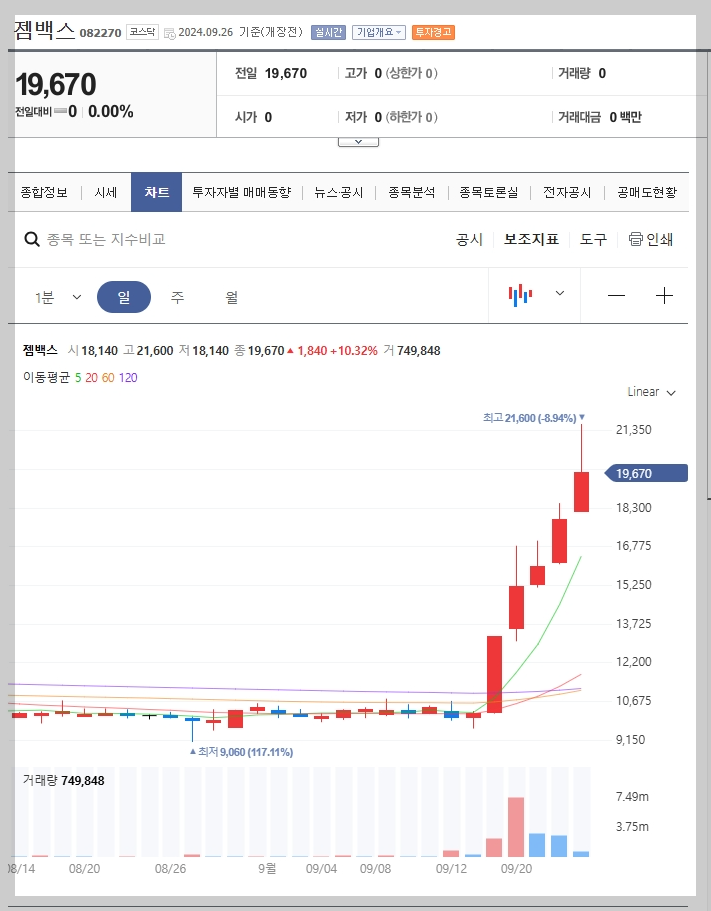The width and height of the screenshot is (711, 911).
Task: Open the Linear scale dropdown
Action: pyautogui.click(x=649, y=392)
